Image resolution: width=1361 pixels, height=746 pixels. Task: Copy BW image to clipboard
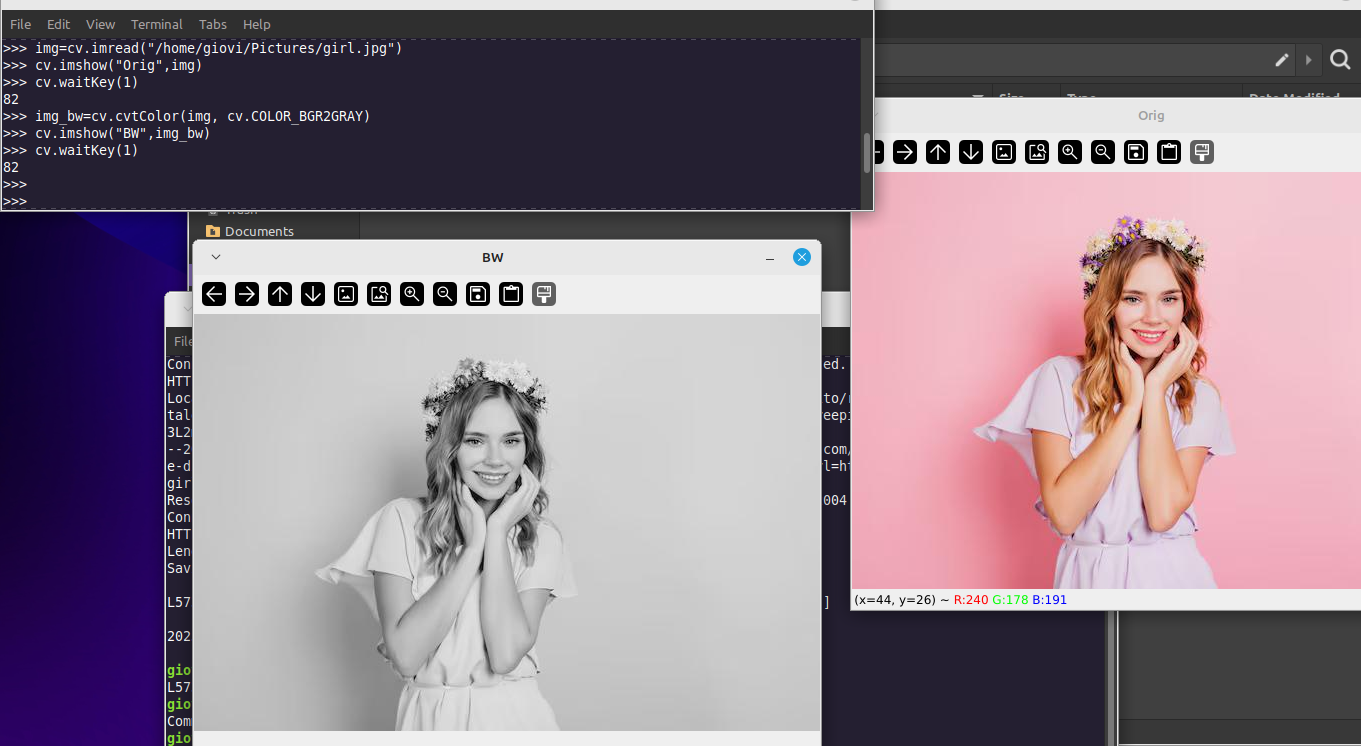511,294
